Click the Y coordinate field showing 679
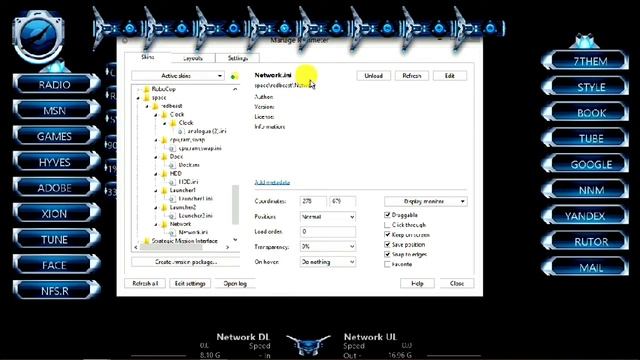 (342, 201)
